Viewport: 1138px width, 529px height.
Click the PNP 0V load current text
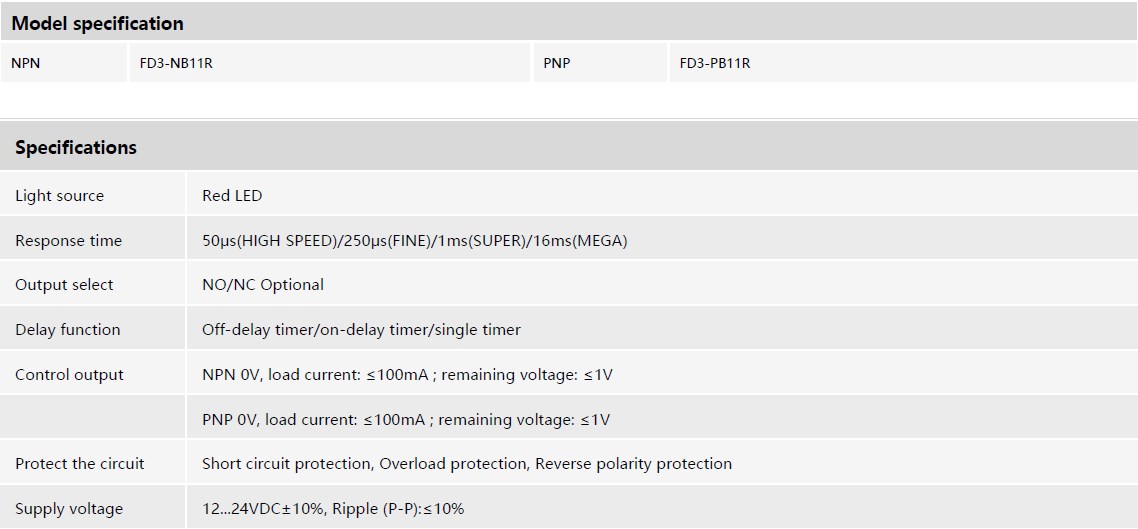click(x=406, y=420)
